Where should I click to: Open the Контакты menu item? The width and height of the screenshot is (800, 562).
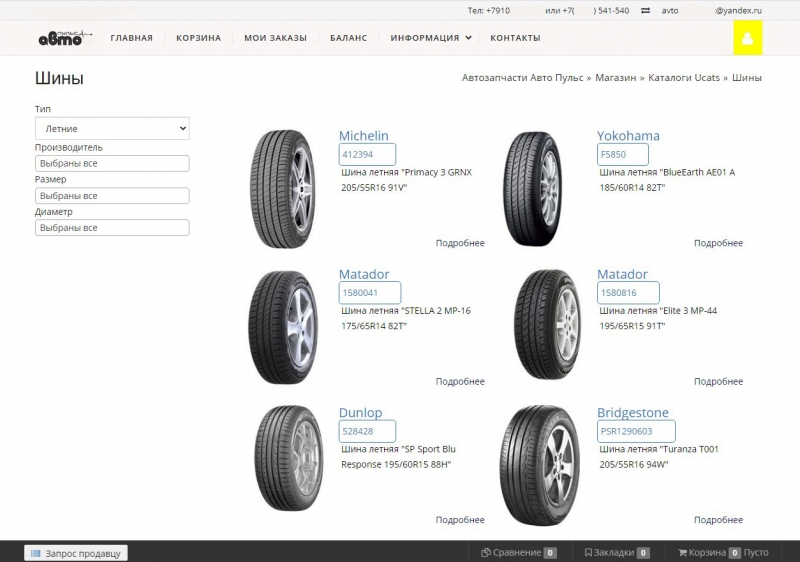[x=515, y=38]
